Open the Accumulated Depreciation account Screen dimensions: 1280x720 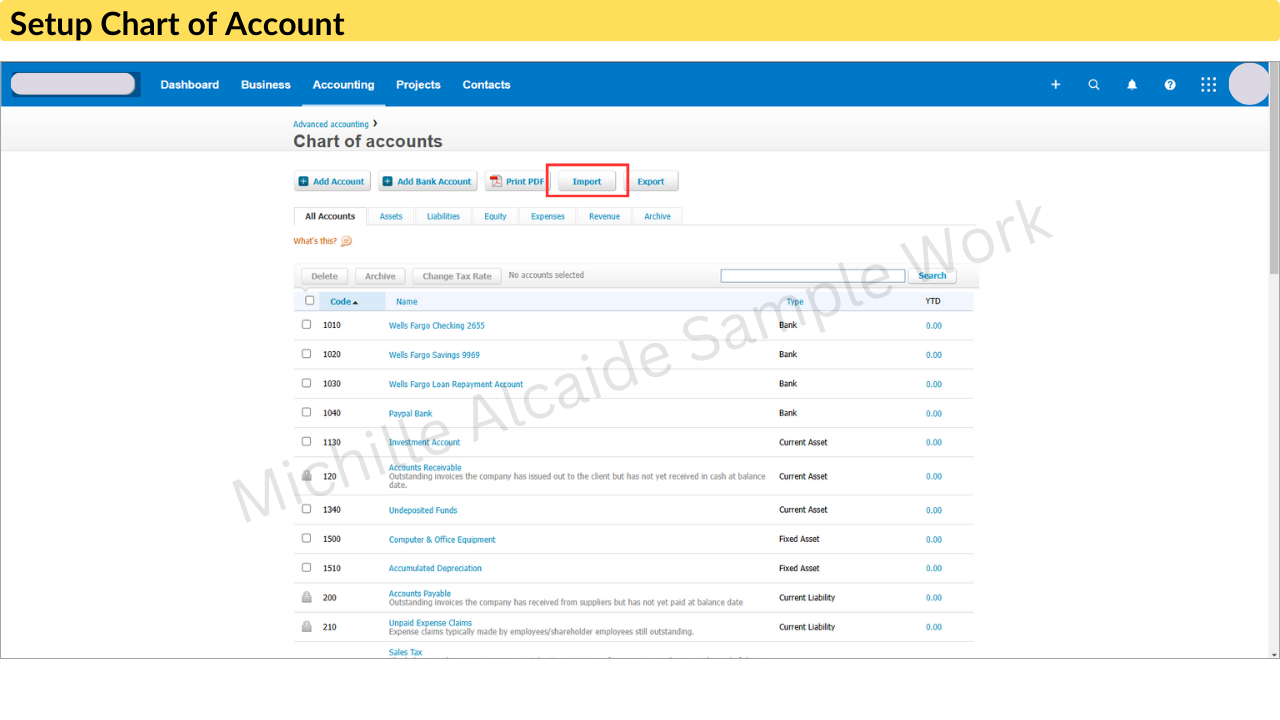pyautogui.click(x=435, y=568)
